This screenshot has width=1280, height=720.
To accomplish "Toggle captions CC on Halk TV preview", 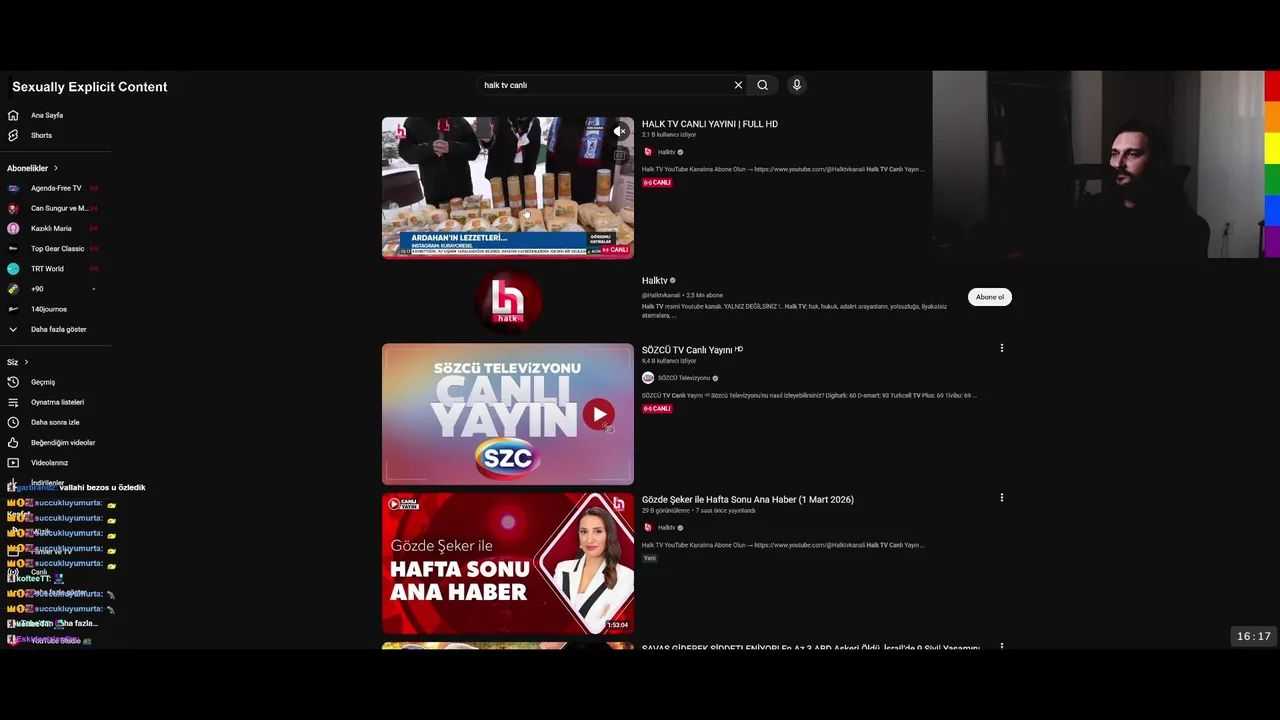I will tap(620, 155).
